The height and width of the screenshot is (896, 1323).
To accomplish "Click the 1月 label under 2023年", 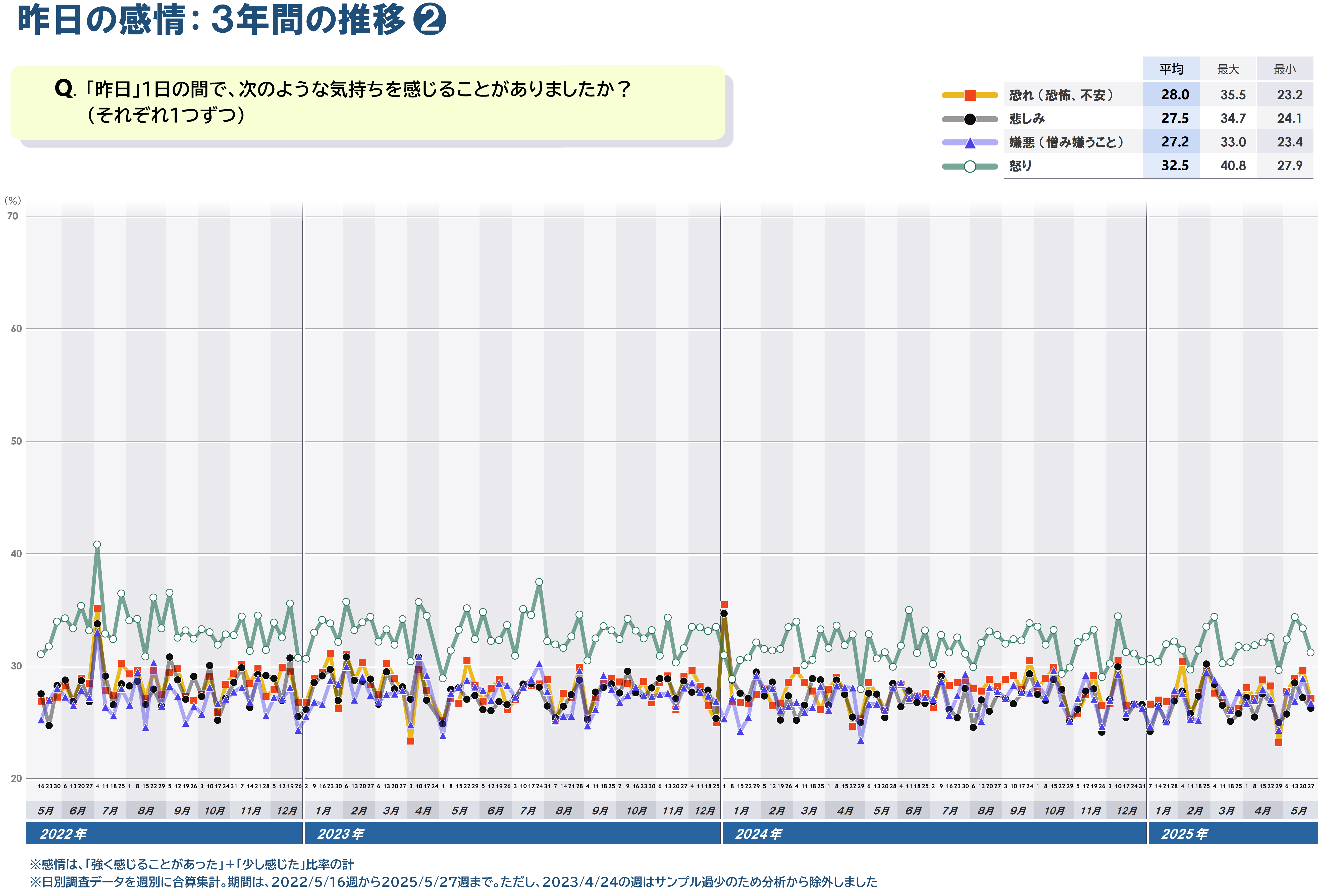I will [322, 811].
